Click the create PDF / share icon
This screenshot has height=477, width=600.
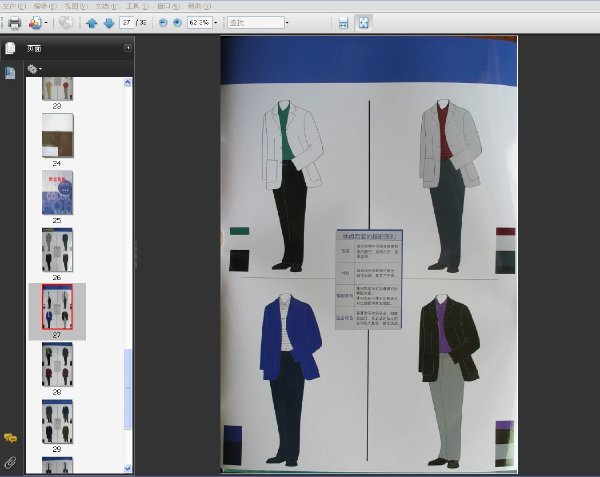[x=35, y=23]
